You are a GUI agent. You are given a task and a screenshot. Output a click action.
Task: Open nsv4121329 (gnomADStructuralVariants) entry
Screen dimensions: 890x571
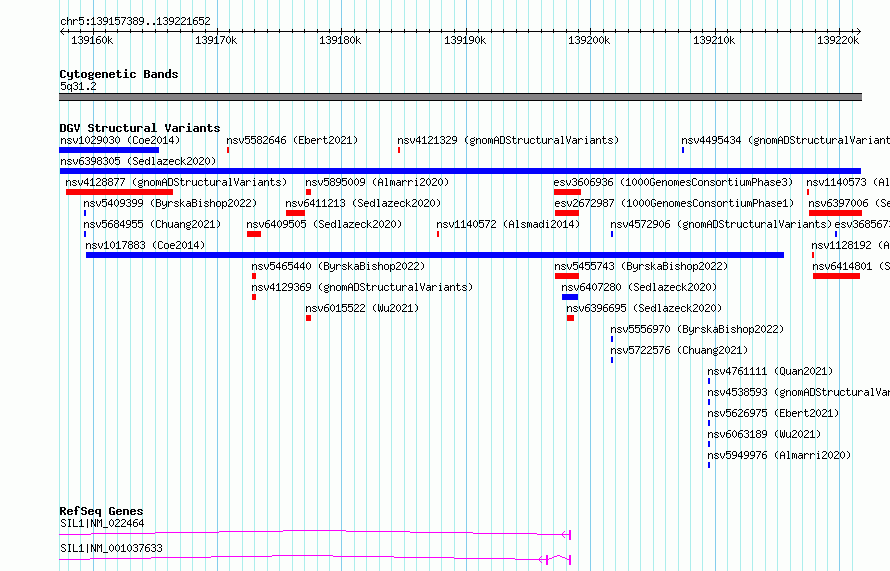point(508,140)
